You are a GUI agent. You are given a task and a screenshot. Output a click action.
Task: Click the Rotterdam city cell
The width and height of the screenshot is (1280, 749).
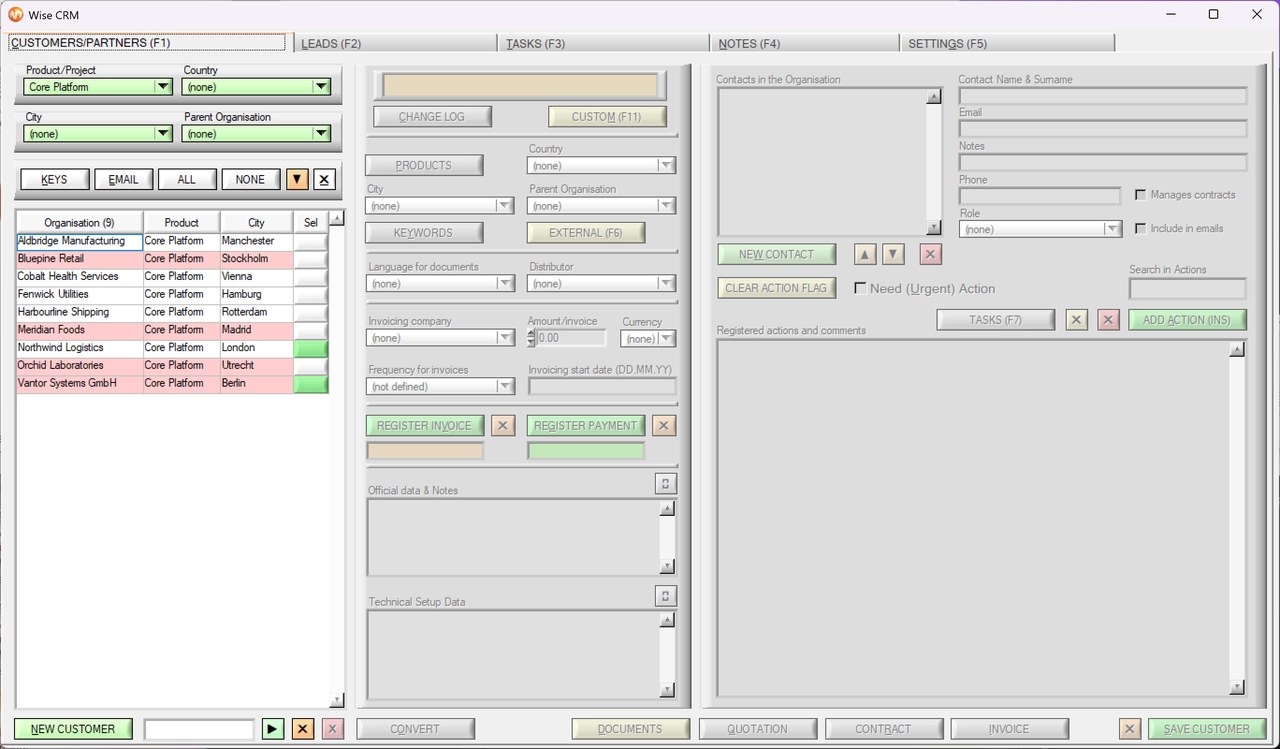coord(257,312)
